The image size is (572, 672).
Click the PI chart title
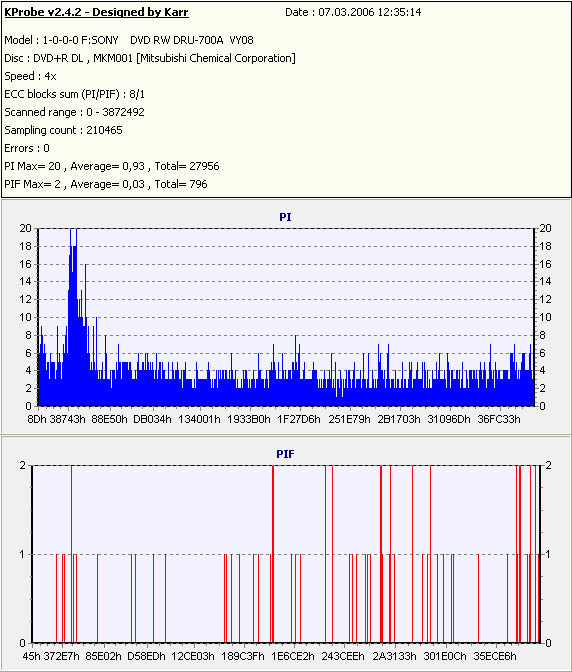pos(285,217)
